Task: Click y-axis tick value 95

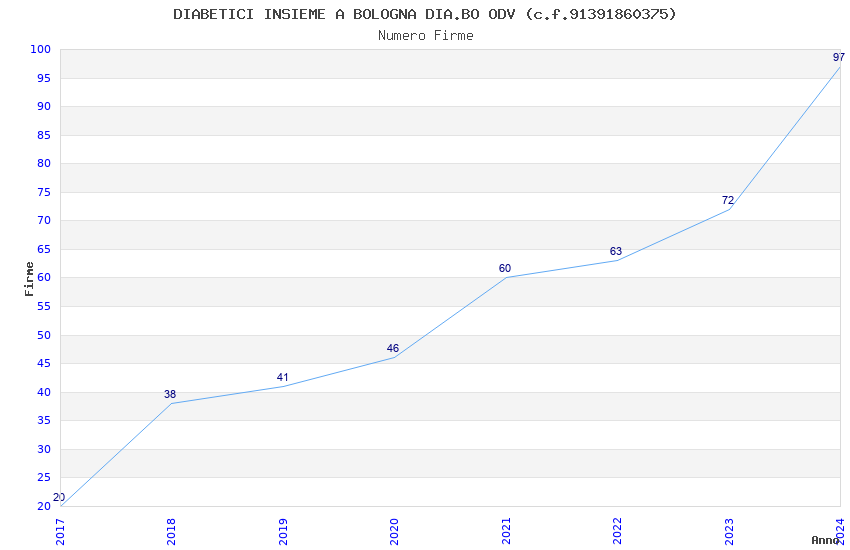Action: 44,78
